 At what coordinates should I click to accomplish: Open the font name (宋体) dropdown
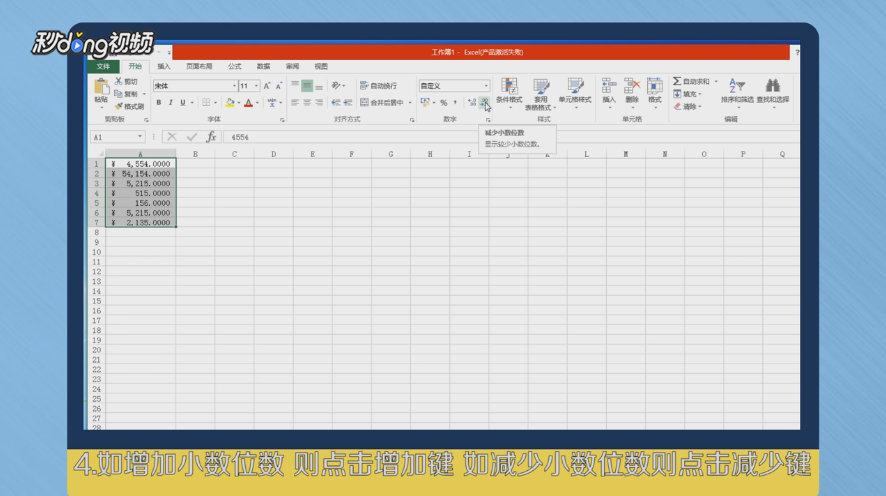(234, 86)
